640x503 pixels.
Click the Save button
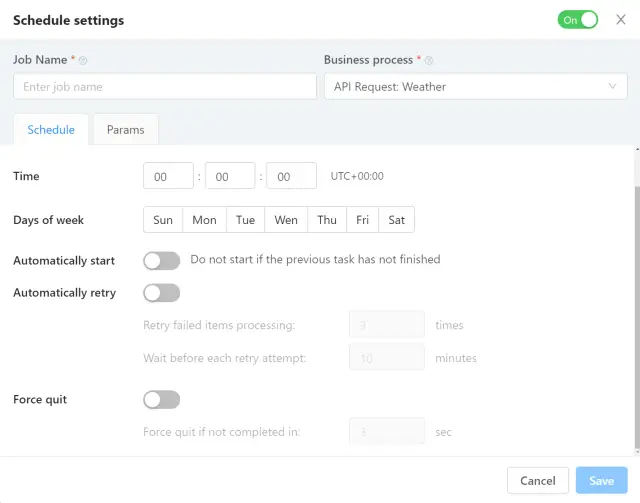[601, 480]
